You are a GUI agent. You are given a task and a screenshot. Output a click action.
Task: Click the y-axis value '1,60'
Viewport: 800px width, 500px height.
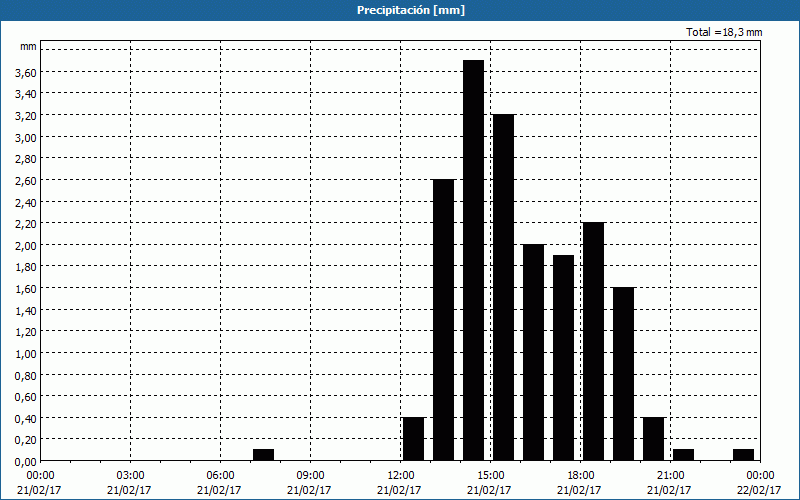(26, 289)
